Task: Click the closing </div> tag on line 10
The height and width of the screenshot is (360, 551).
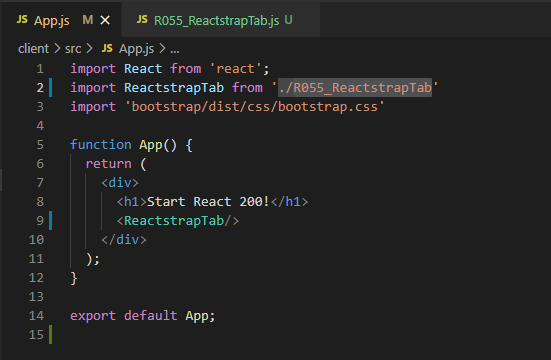Action: (124, 239)
